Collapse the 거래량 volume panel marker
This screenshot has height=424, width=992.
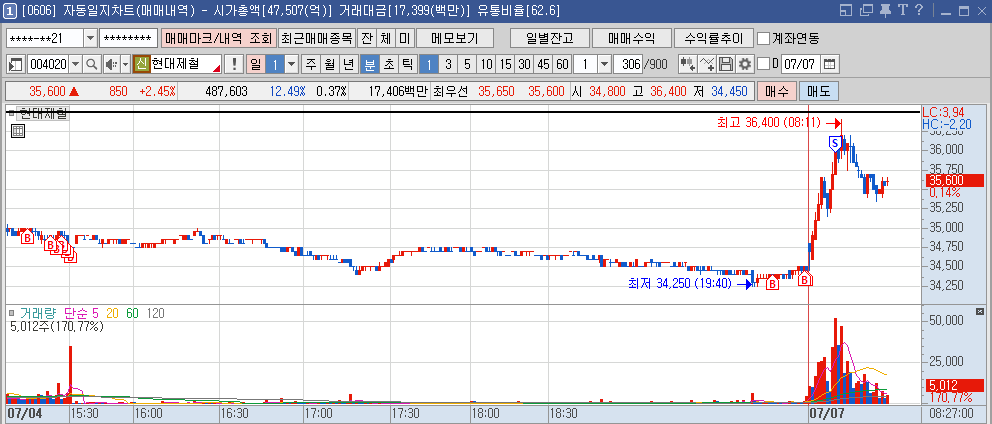(x=11, y=313)
